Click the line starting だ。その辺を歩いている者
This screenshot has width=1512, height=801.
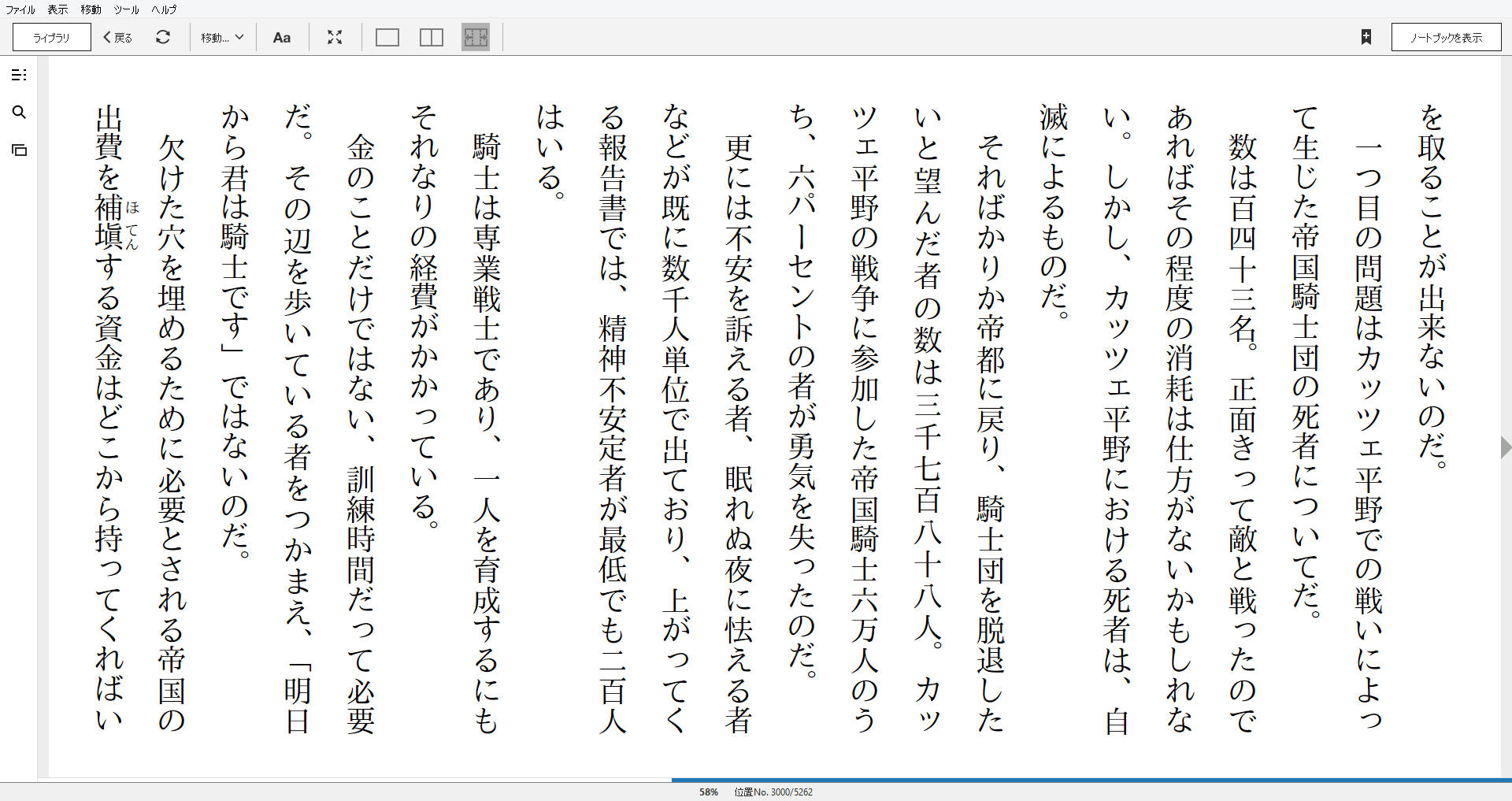pos(298,418)
